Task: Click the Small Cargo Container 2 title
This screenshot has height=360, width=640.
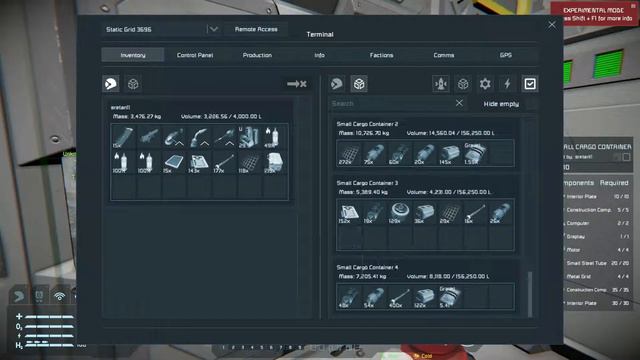Action: pos(367,124)
